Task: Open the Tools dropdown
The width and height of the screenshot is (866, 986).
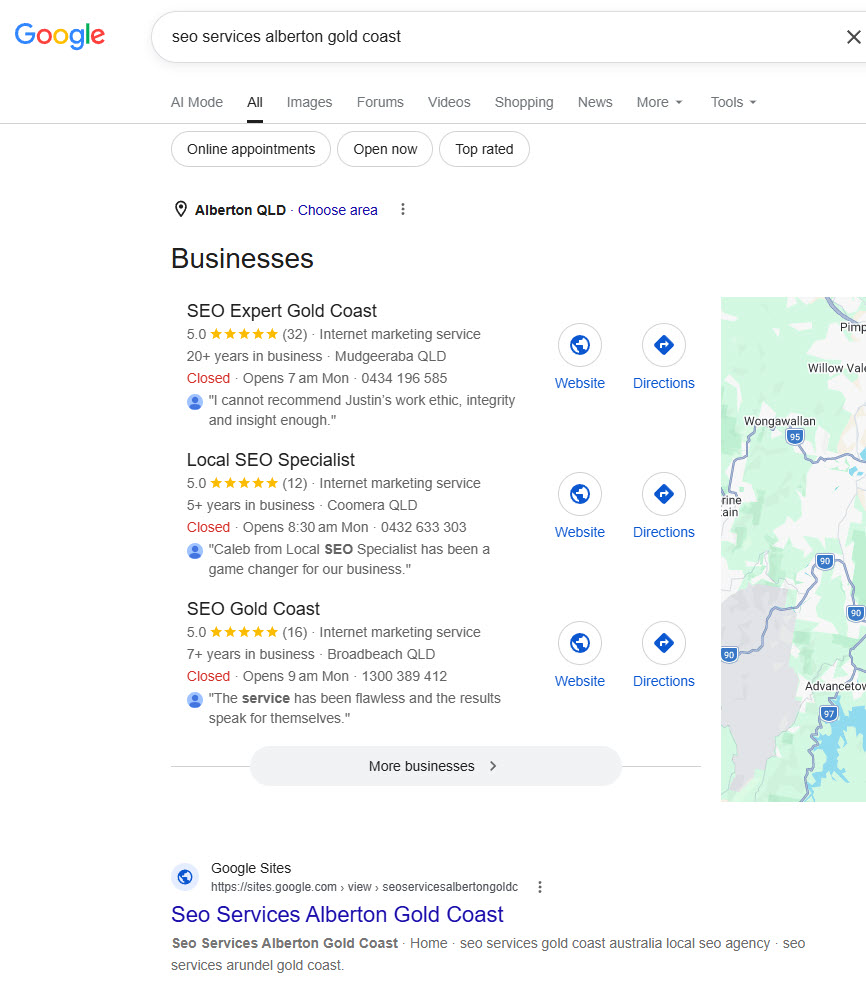Action: (733, 102)
